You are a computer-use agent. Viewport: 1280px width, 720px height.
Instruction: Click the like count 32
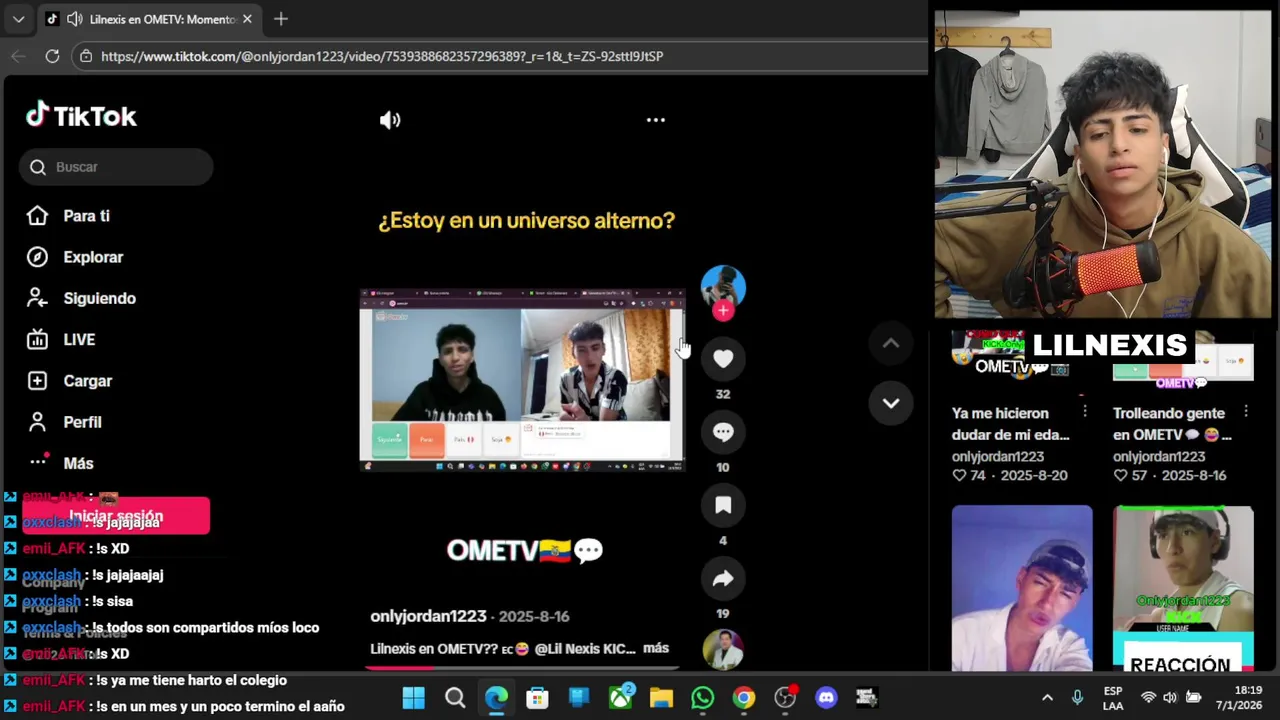click(x=723, y=394)
